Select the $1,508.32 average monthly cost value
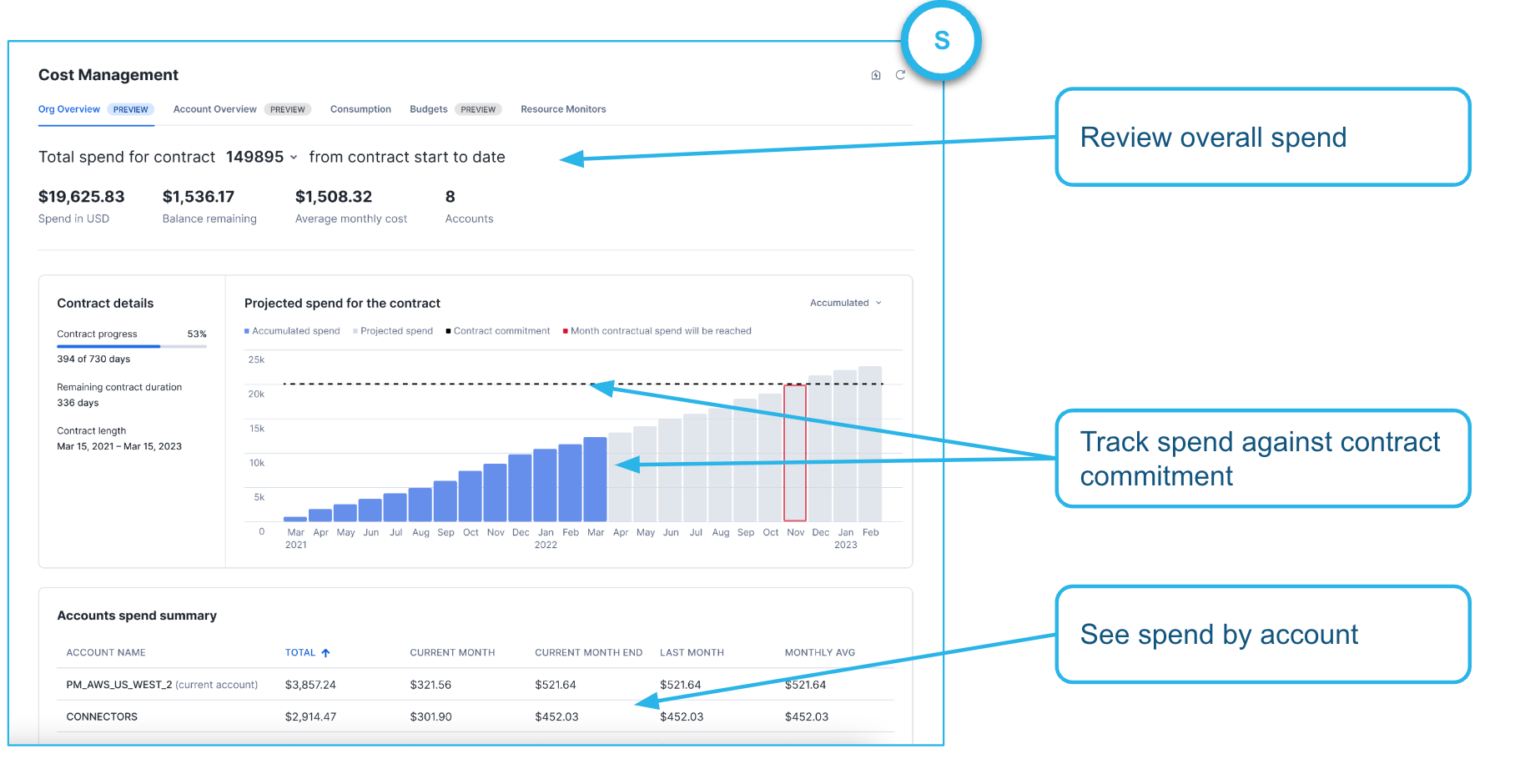Image resolution: width=1515 pixels, height=784 pixels. (x=334, y=197)
